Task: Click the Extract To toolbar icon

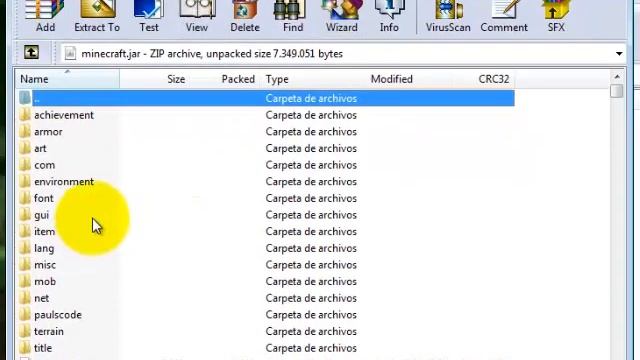Action: [97, 16]
